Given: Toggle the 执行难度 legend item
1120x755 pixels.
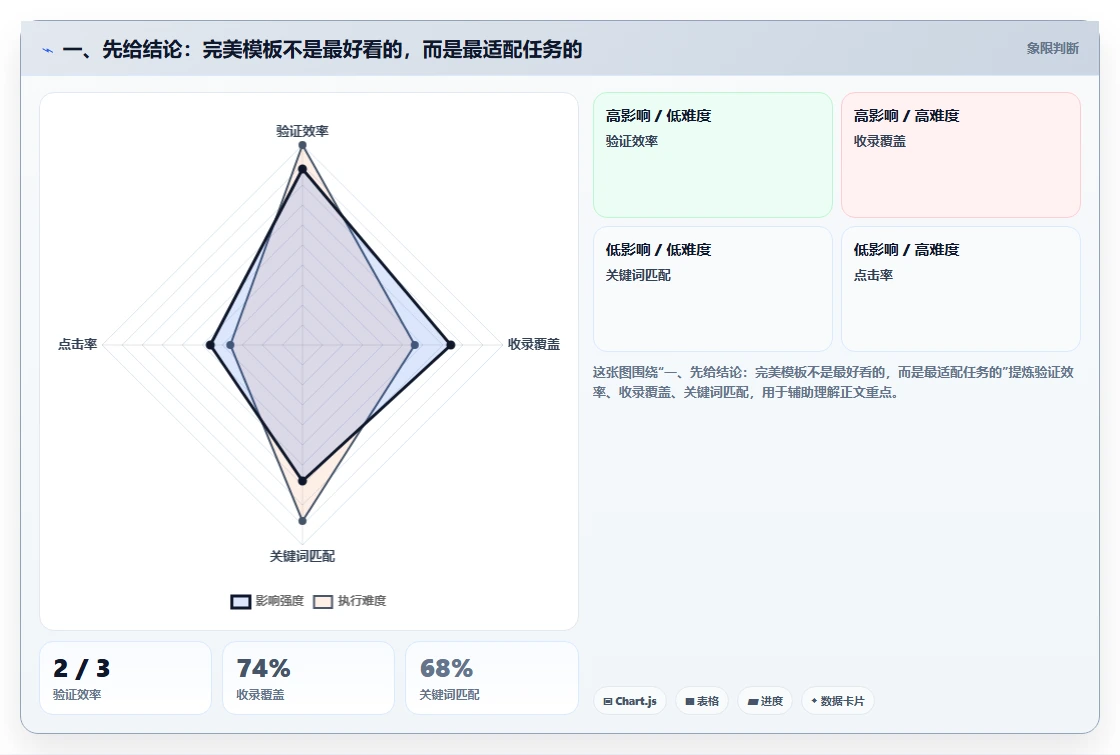Looking at the screenshot, I should (350, 601).
